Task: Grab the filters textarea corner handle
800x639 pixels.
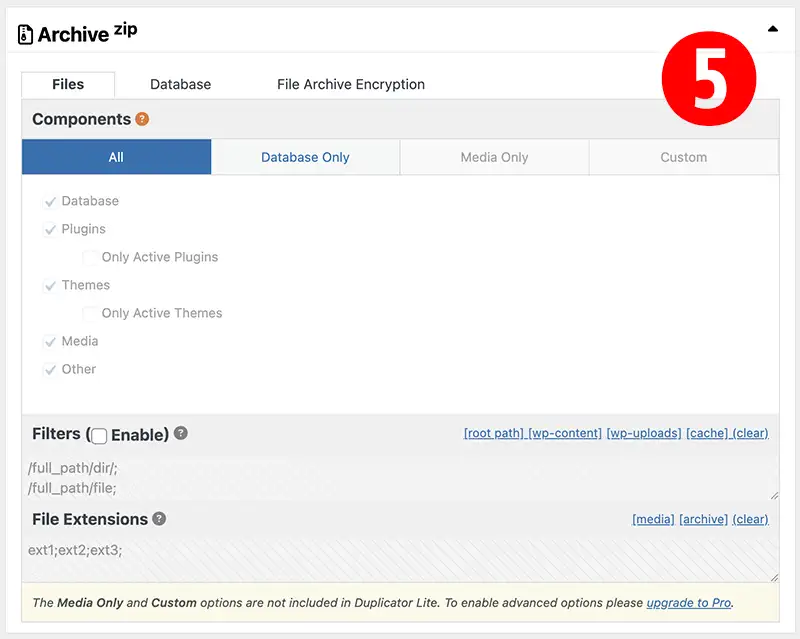Action: 774,496
